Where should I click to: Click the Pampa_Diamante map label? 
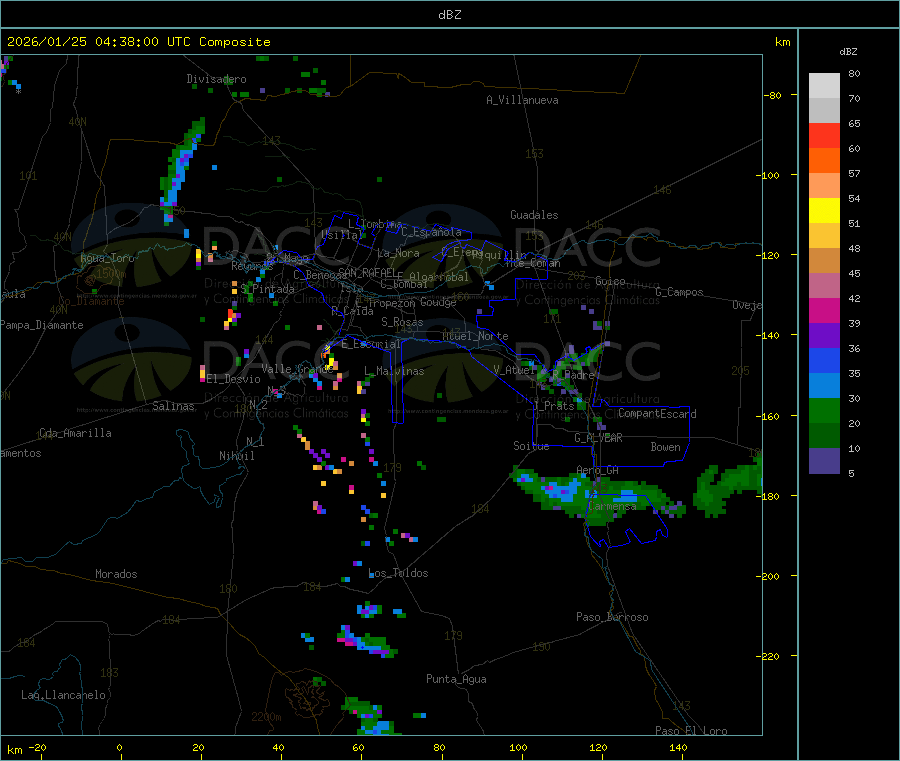[42, 325]
